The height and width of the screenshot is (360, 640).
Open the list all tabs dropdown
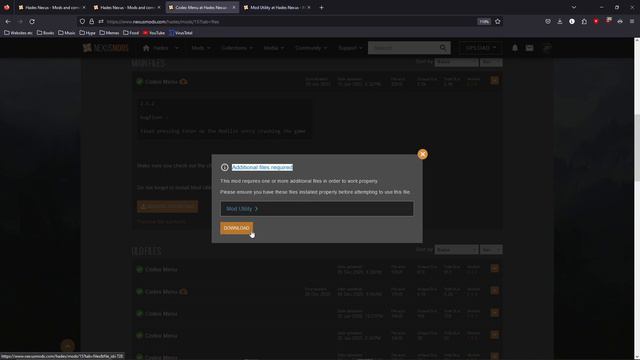574,7
